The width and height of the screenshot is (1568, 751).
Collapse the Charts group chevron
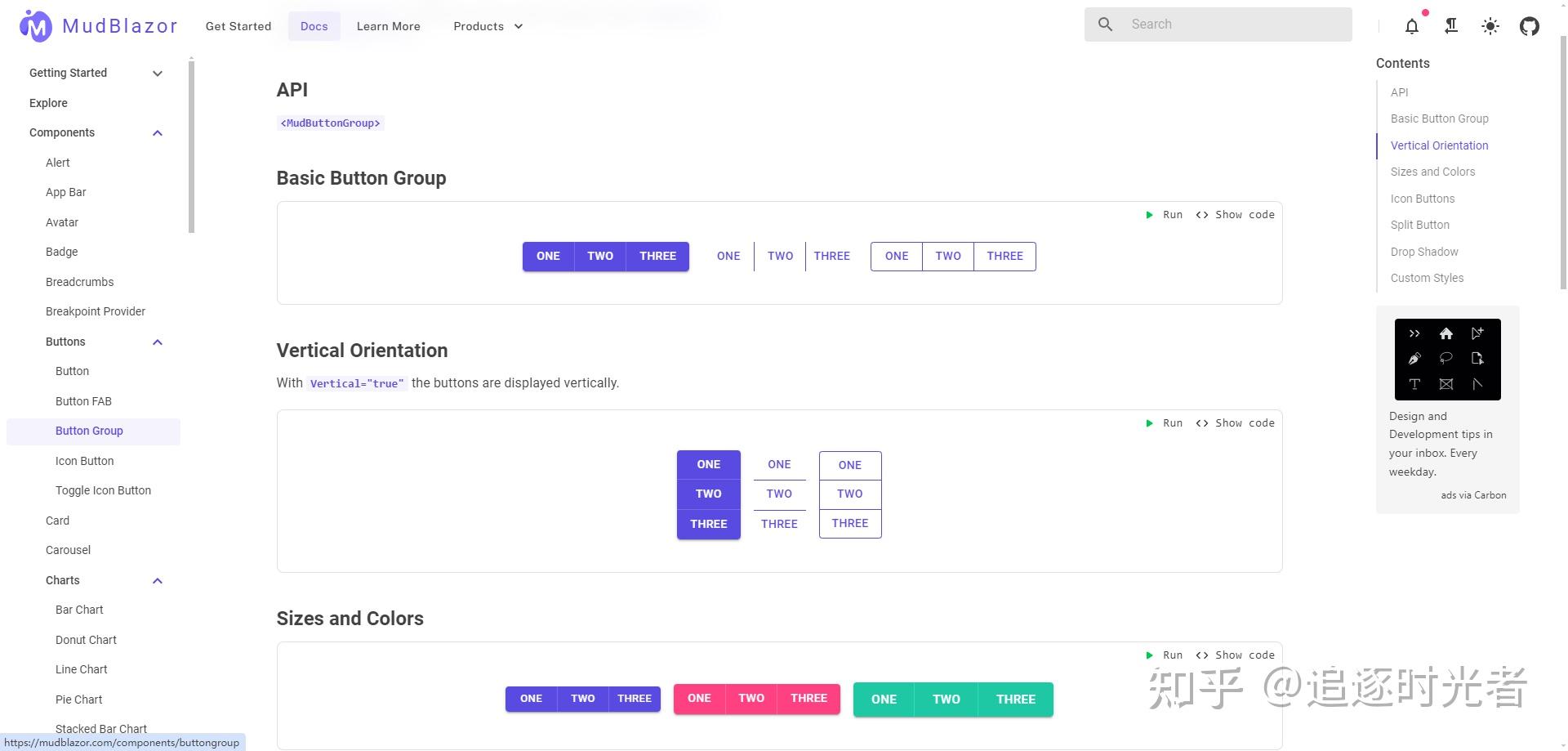coord(158,581)
